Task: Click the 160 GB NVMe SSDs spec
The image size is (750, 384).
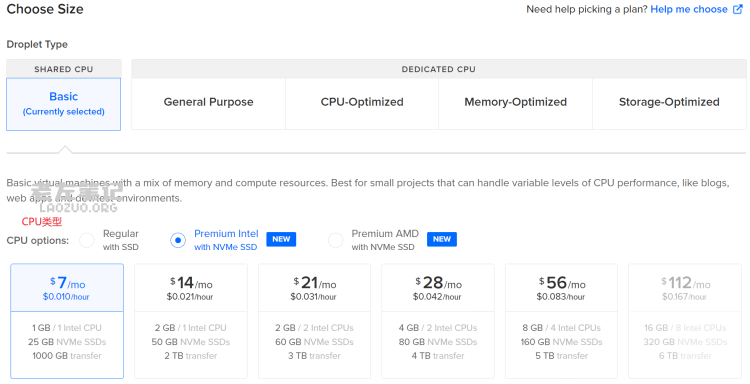Action: [562, 342]
